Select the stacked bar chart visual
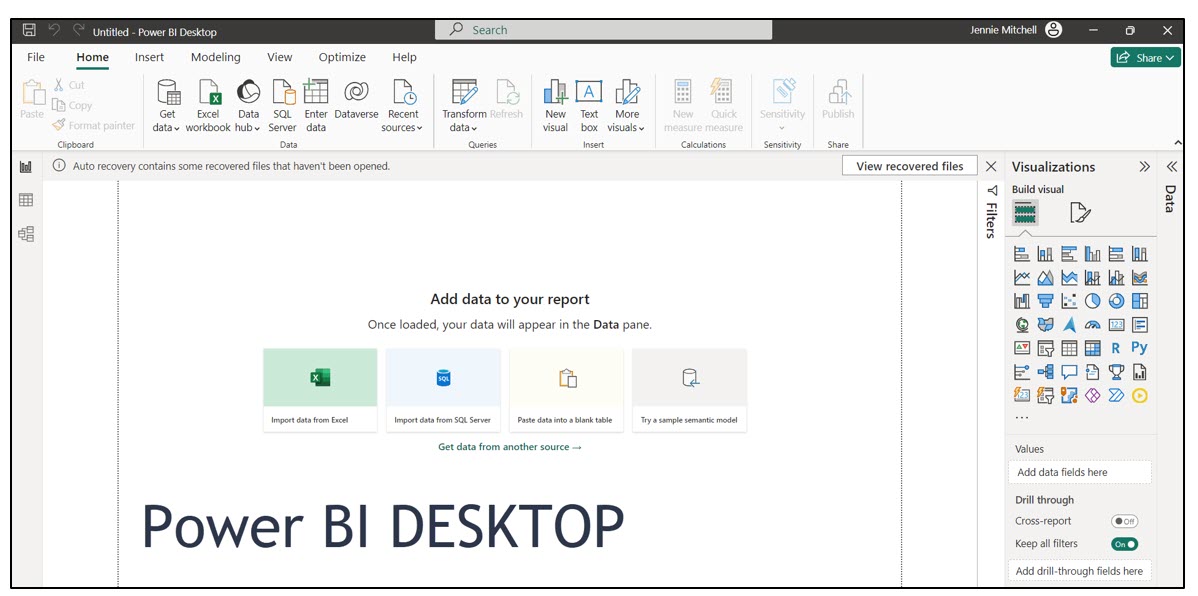This screenshot has width=1198, height=596. click(1022, 254)
